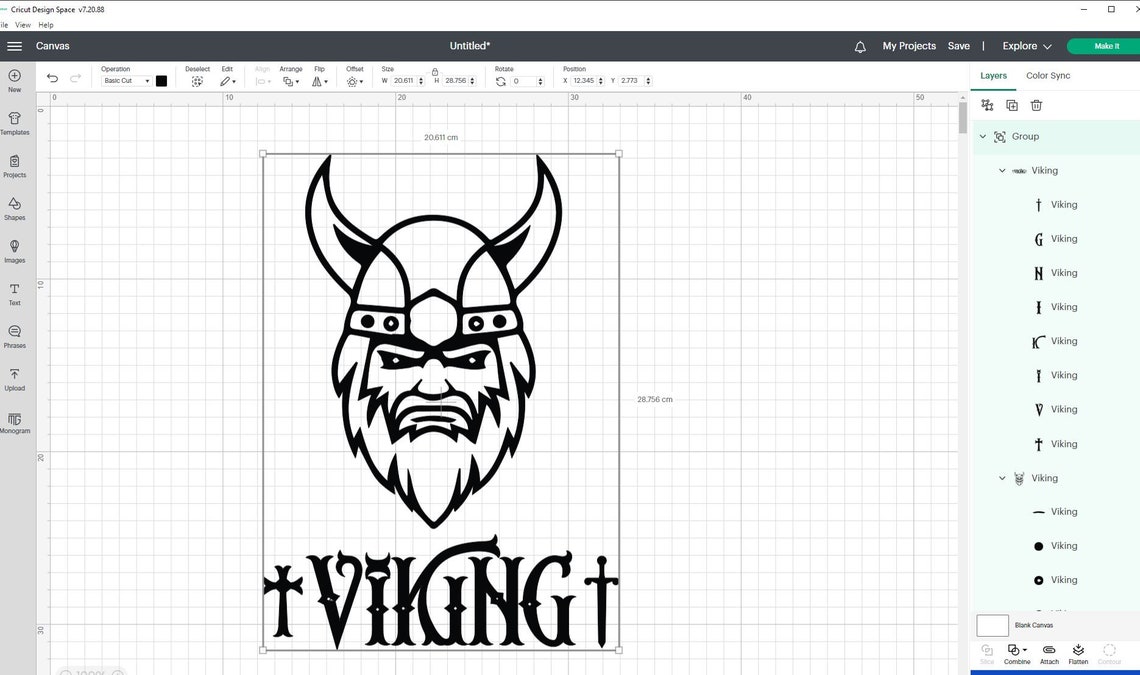Click the W size input field

(404, 81)
